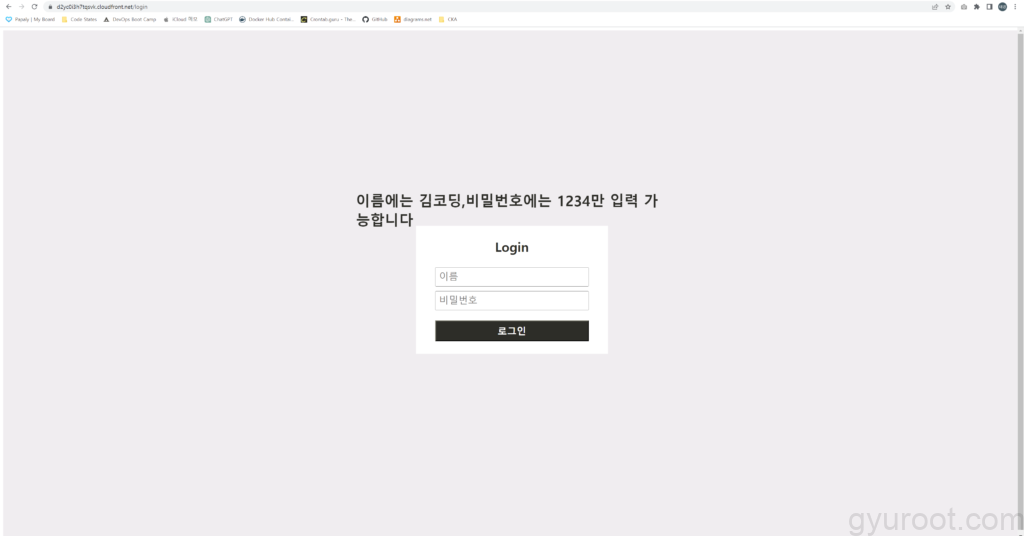
Task: Click the camera extension icon
Action: tap(963, 7)
